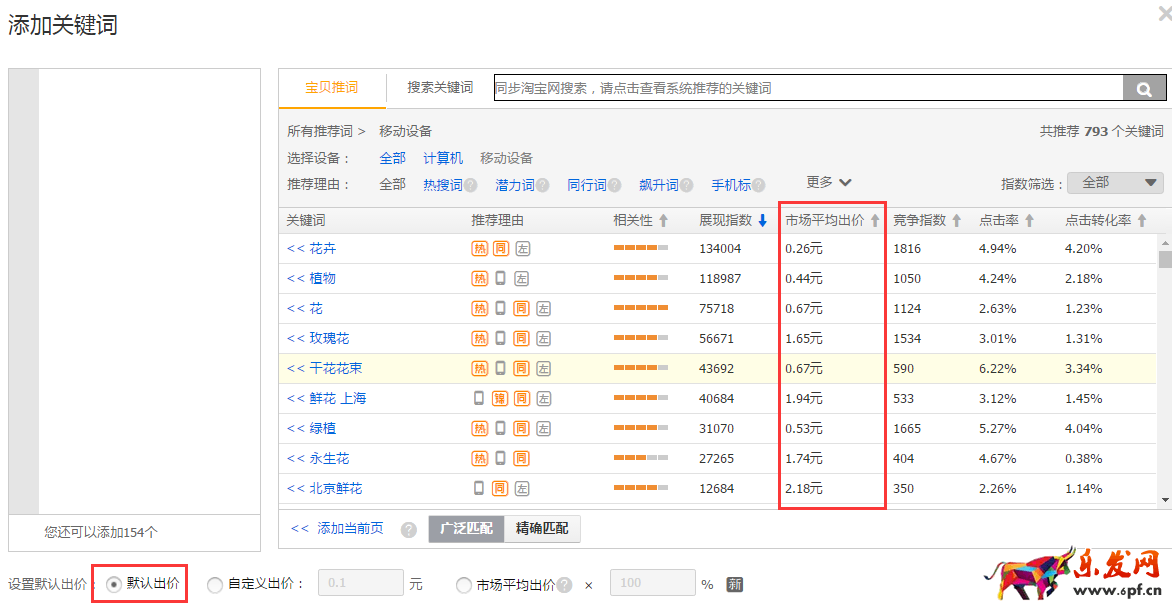Click help icon next to 市场平均出价 option
This screenshot has height=611, width=1172.
pyautogui.click(x=565, y=585)
